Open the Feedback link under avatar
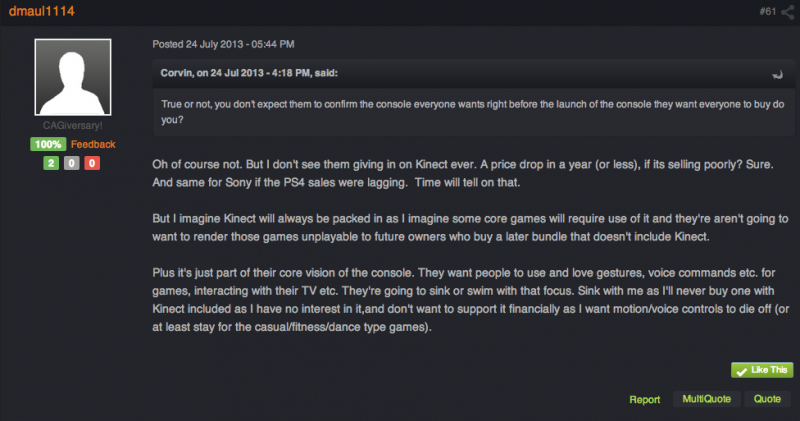Viewport: 800px width, 421px height. coord(93,144)
